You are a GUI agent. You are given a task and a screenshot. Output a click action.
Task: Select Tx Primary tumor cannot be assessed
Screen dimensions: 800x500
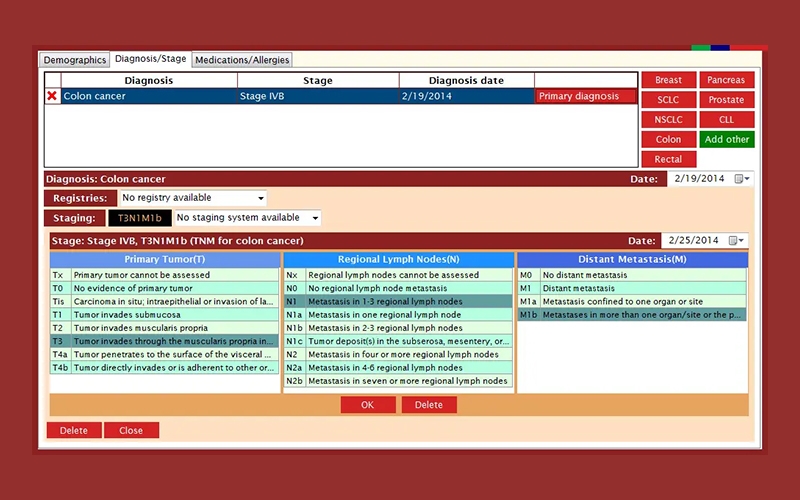pyautogui.click(x=165, y=275)
